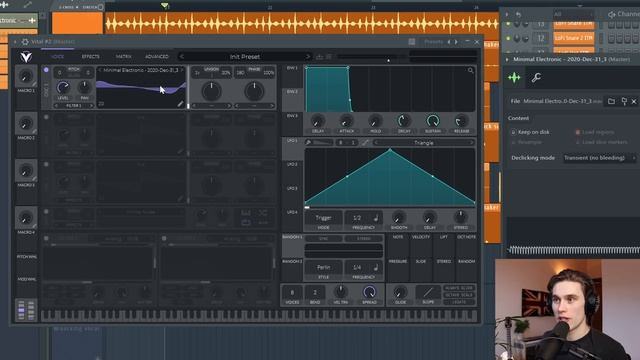Screen dimensions: 640x360
Task: Open the All channel filter dropdown in Channel rack
Action: tap(572, 14)
